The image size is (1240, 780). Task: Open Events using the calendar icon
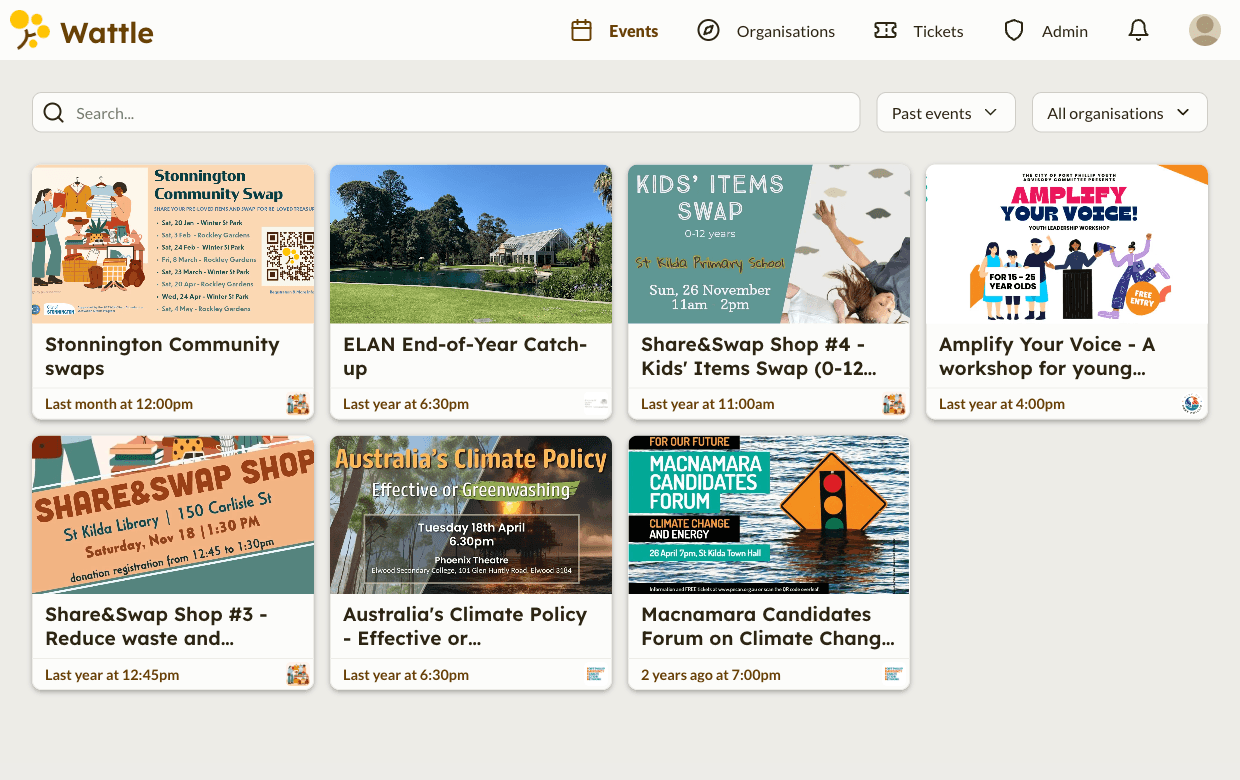pyautogui.click(x=581, y=31)
